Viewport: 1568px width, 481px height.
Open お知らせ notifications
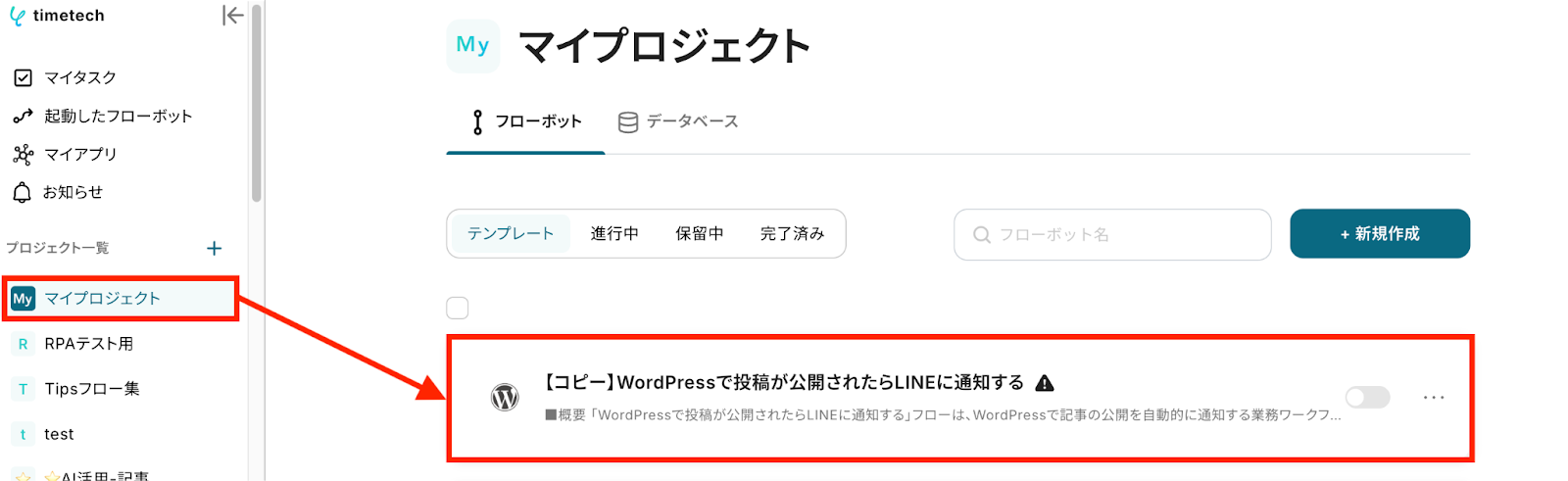[x=73, y=192]
